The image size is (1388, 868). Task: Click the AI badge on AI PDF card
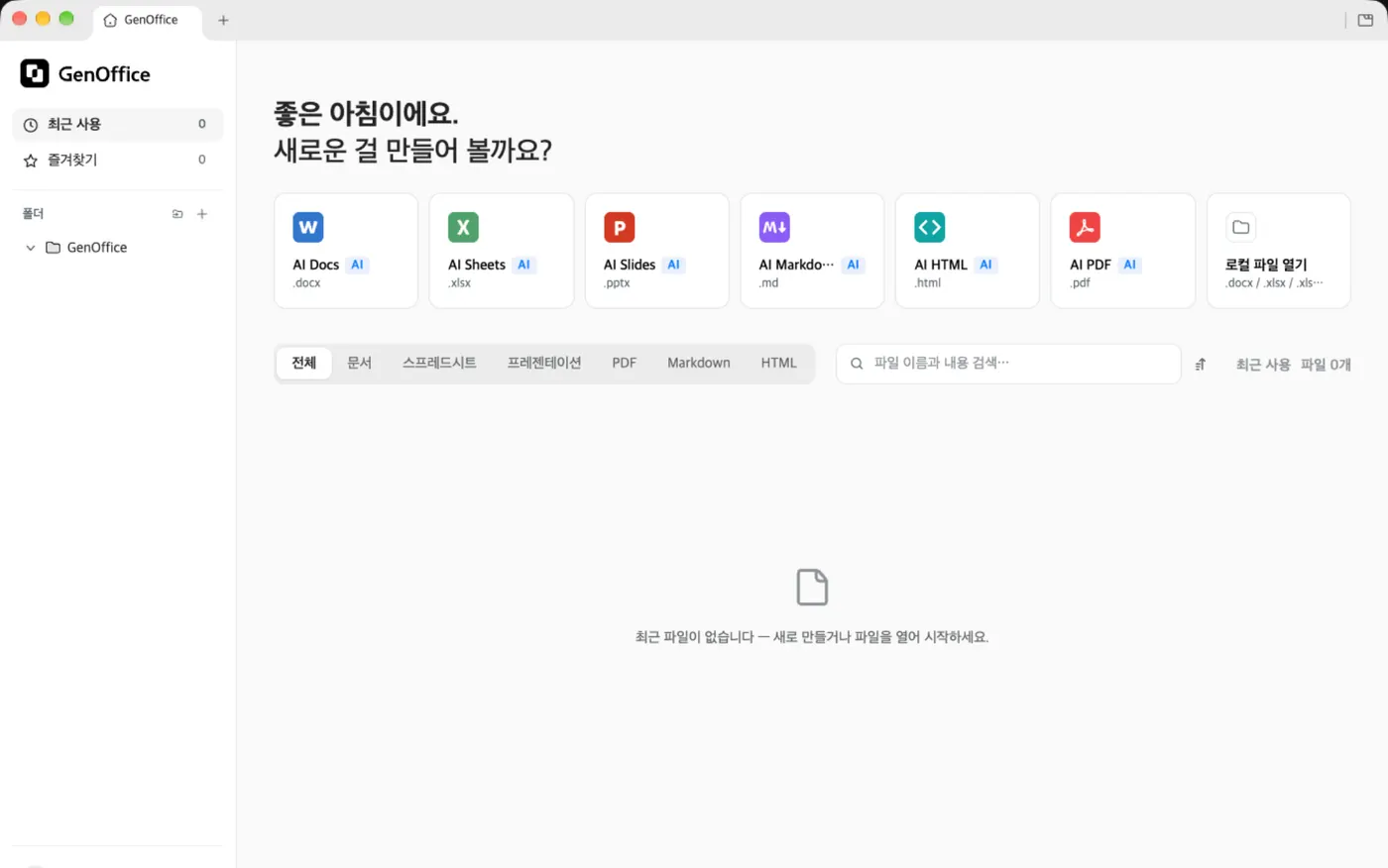point(1129,265)
